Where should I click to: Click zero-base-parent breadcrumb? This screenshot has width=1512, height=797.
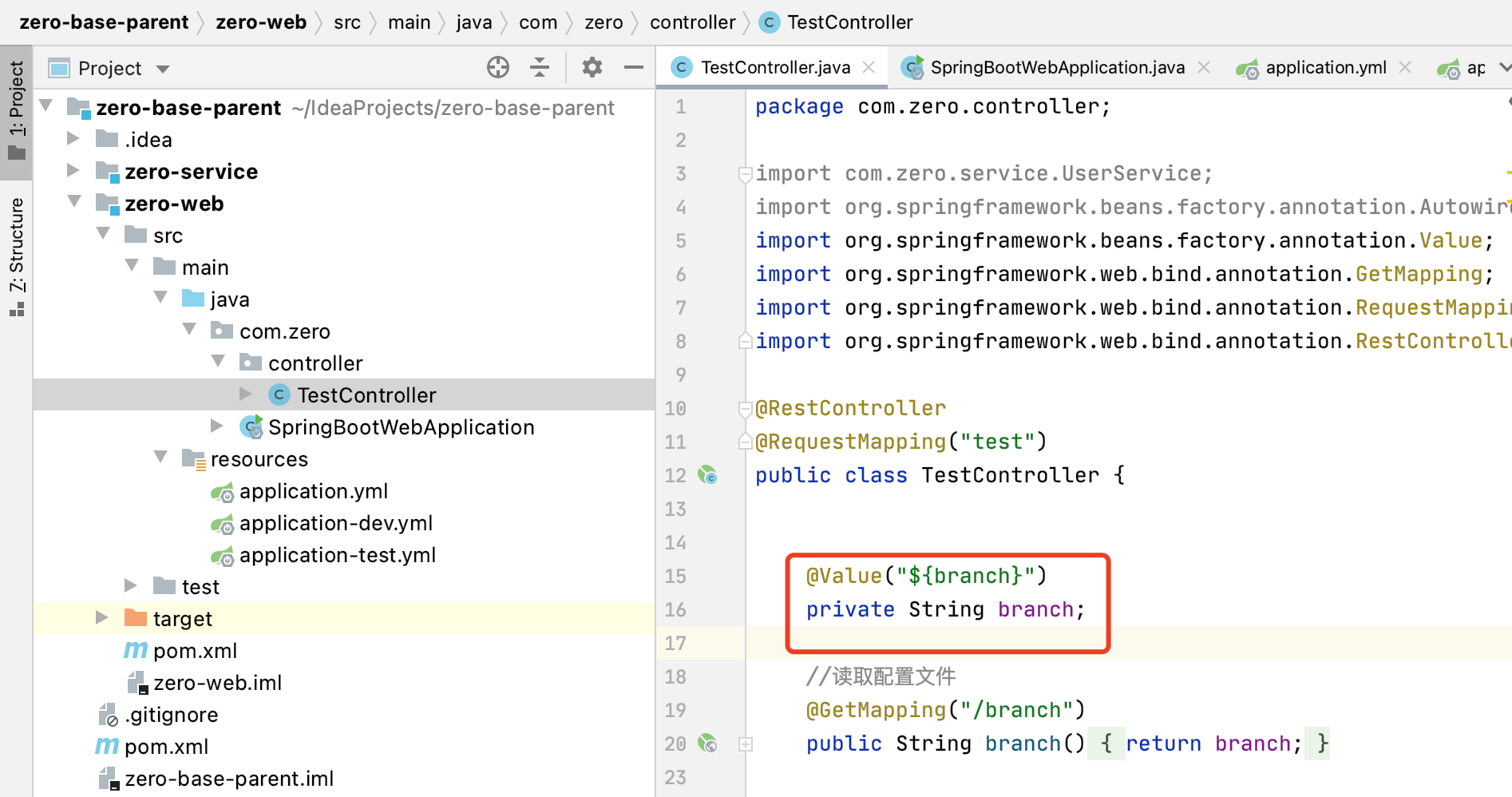(x=104, y=22)
